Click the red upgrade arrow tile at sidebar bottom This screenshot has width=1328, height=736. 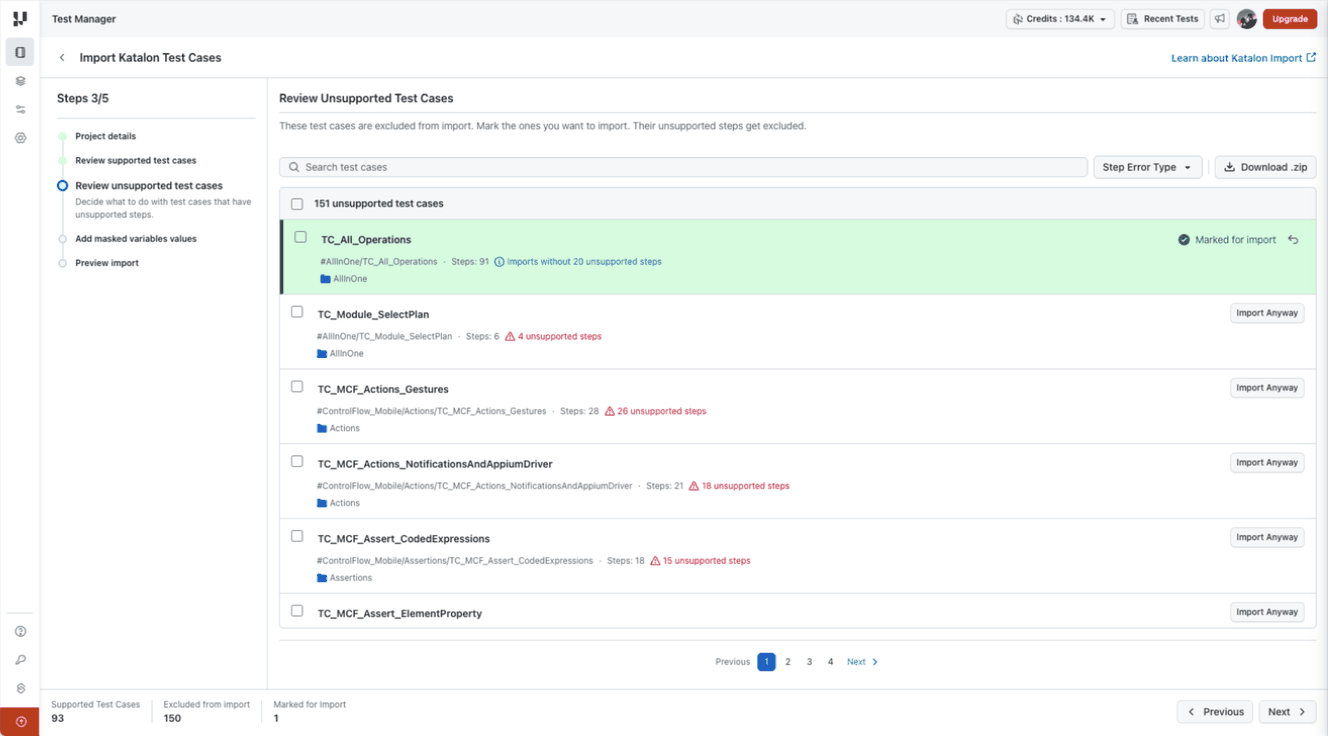tap(20, 722)
